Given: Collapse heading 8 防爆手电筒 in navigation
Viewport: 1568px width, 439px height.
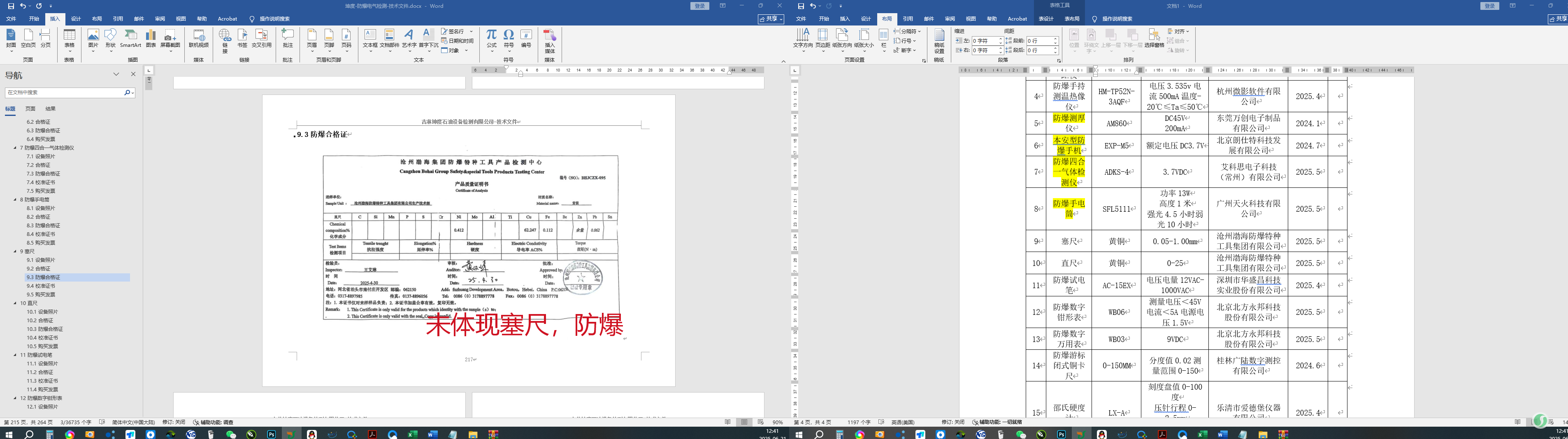Looking at the screenshot, I should pos(15,199).
